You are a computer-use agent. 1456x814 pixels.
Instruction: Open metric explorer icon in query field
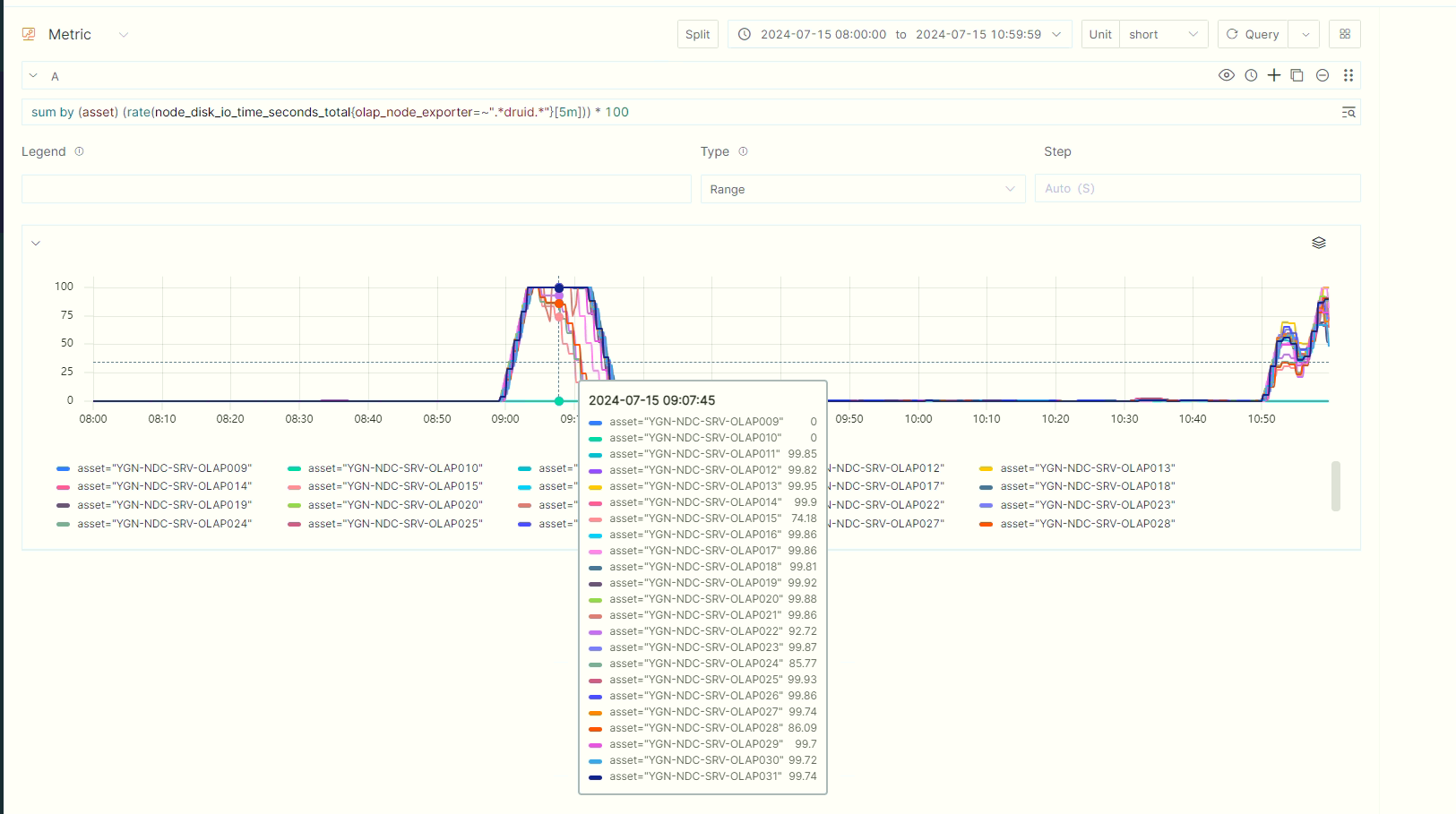[1348, 112]
